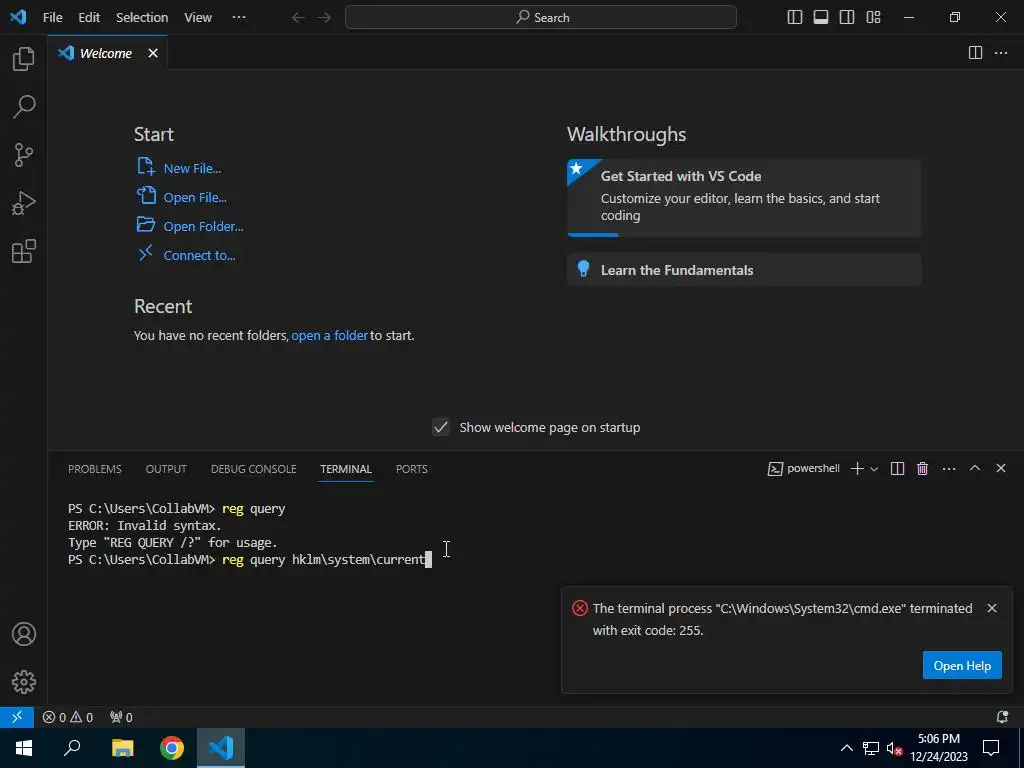Open the Accounts menu icon
Image resolution: width=1024 pixels, height=768 pixels.
click(24, 634)
